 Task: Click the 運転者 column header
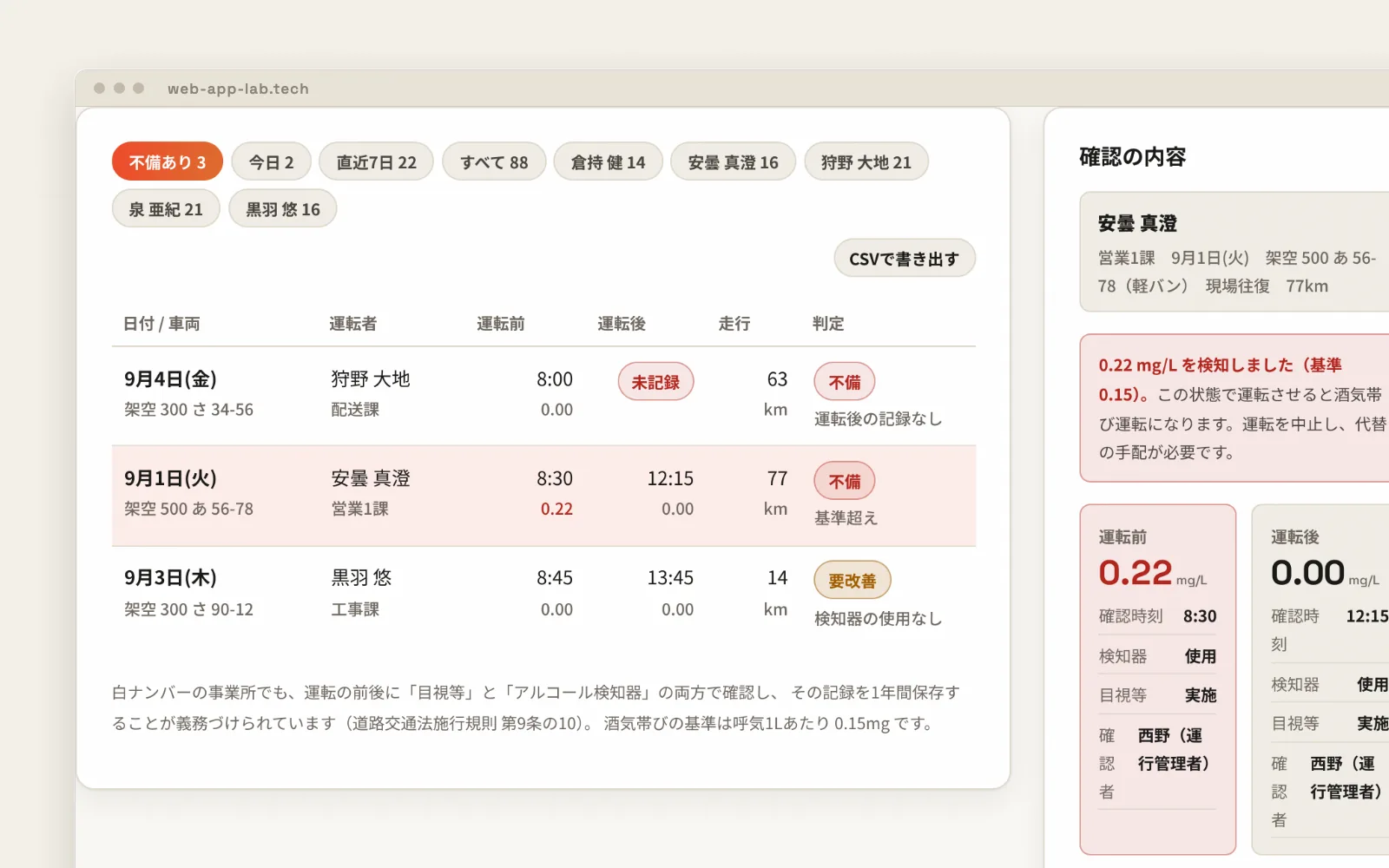pos(353,323)
